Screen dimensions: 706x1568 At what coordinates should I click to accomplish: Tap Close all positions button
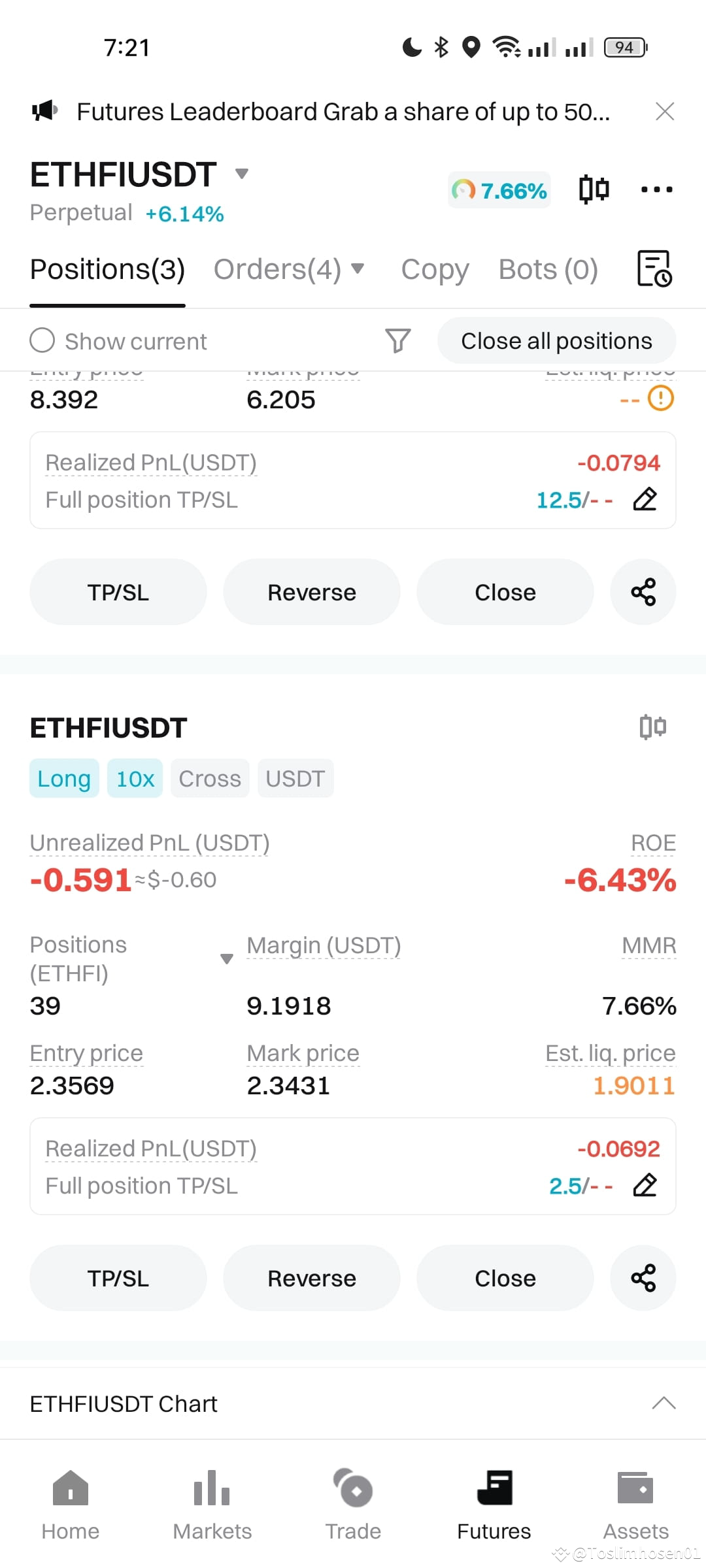(557, 340)
